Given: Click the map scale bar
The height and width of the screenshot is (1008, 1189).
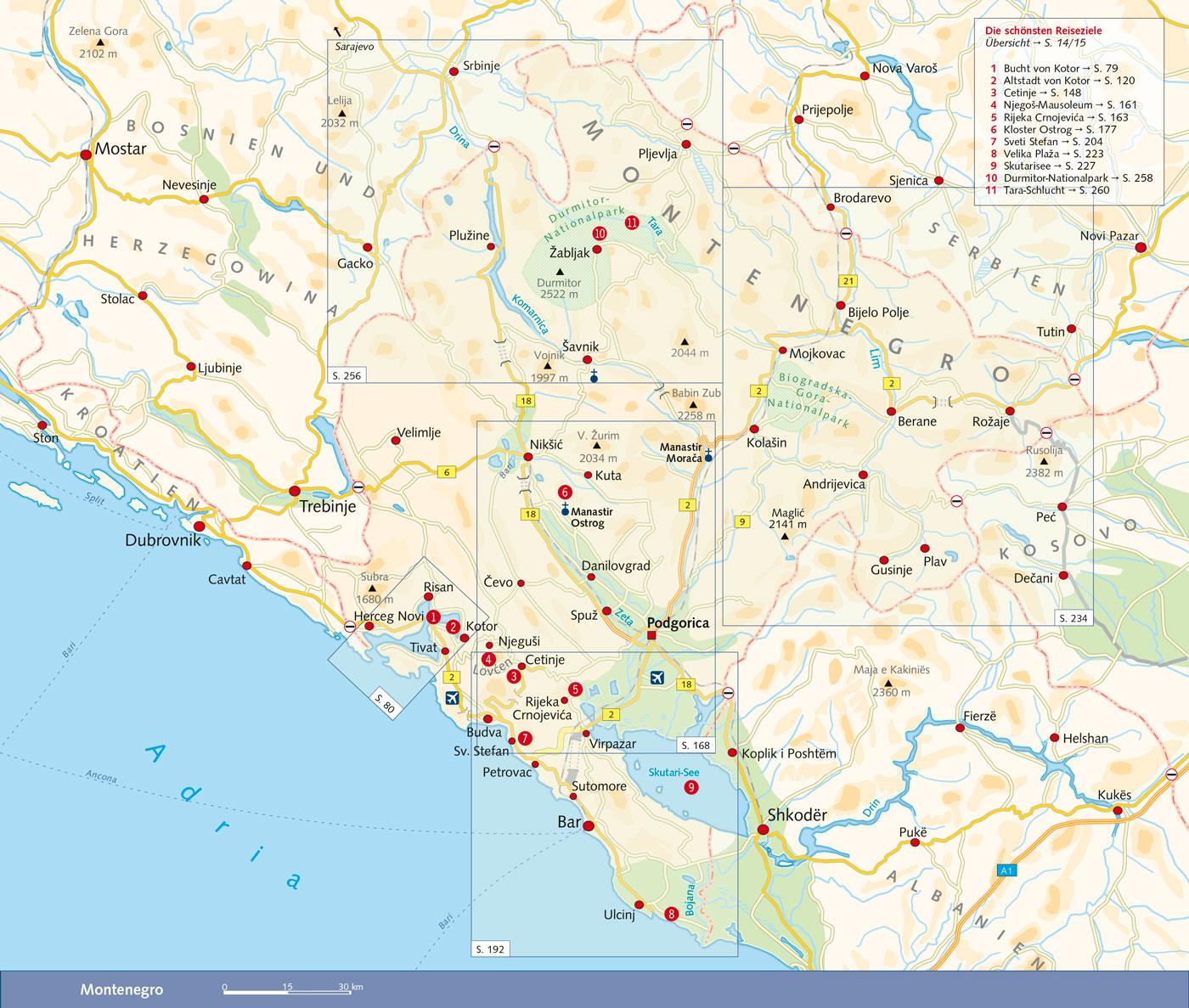Looking at the screenshot, I should pyautogui.click(x=285, y=989).
